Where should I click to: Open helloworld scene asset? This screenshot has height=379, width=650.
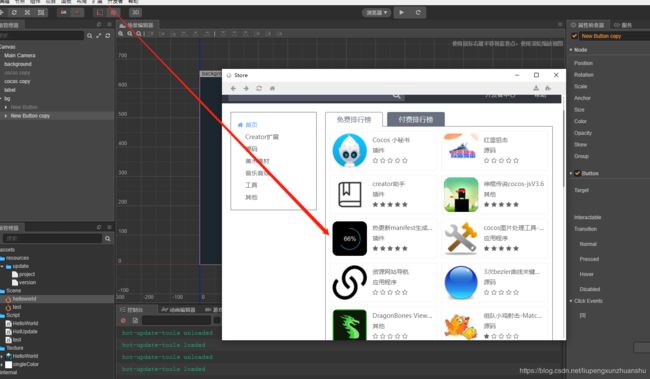(21, 299)
